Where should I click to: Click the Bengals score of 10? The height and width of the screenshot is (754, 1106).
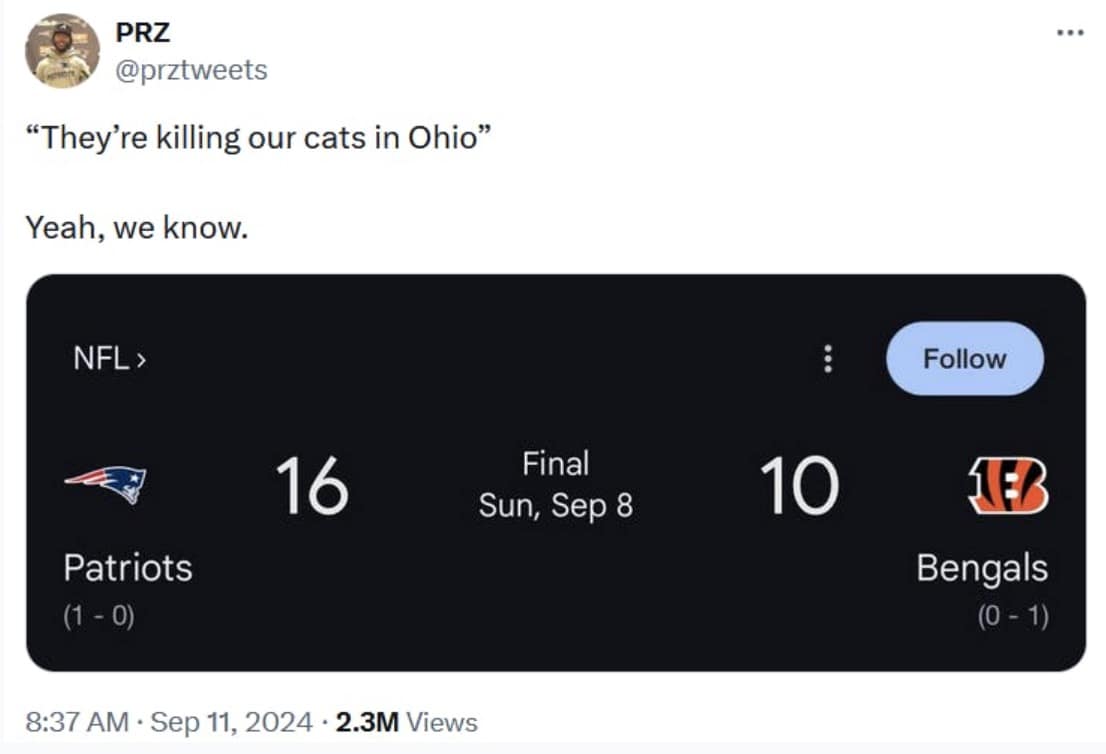(x=797, y=486)
